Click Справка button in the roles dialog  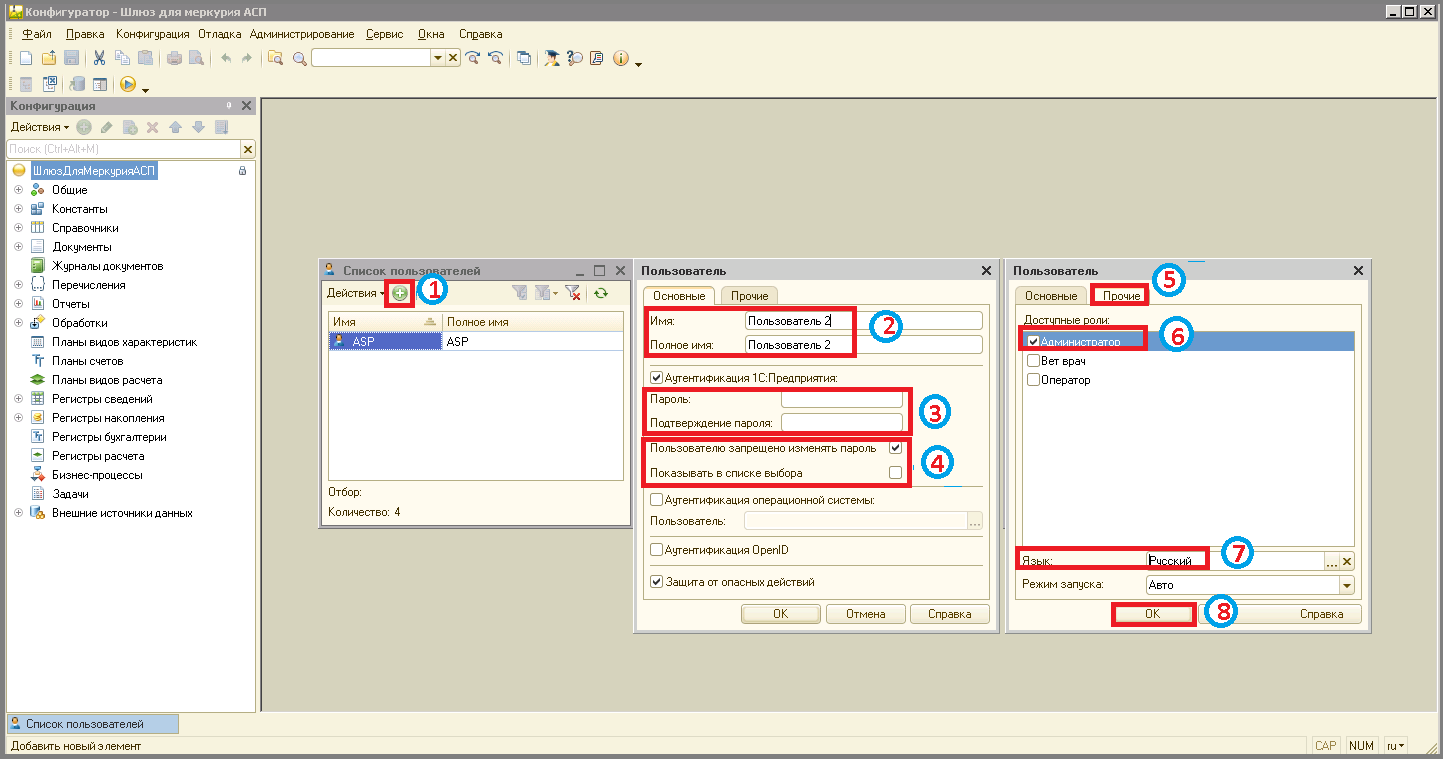1322,614
